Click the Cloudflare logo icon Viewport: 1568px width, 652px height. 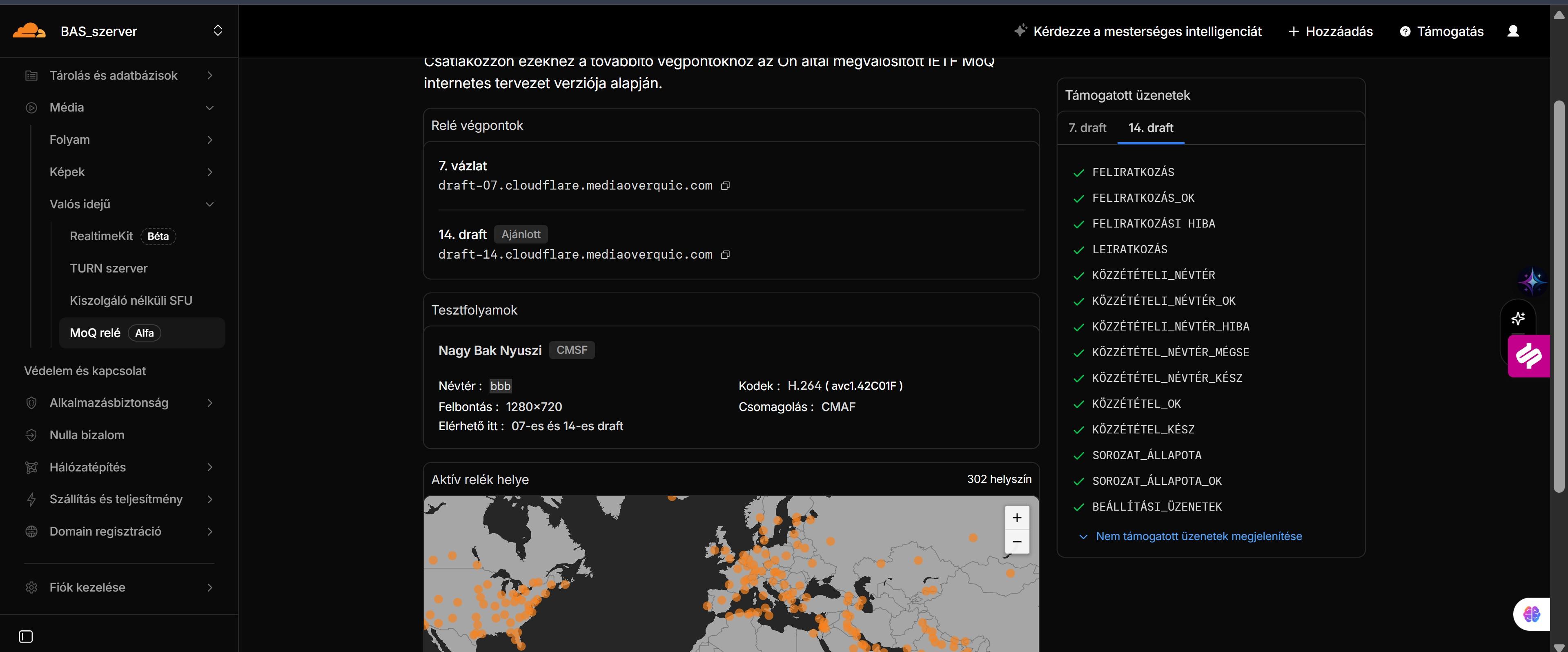point(29,31)
